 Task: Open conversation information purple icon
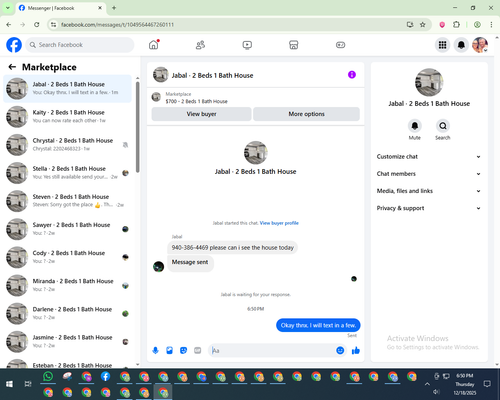pyautogui.click(x=352, y=75)
